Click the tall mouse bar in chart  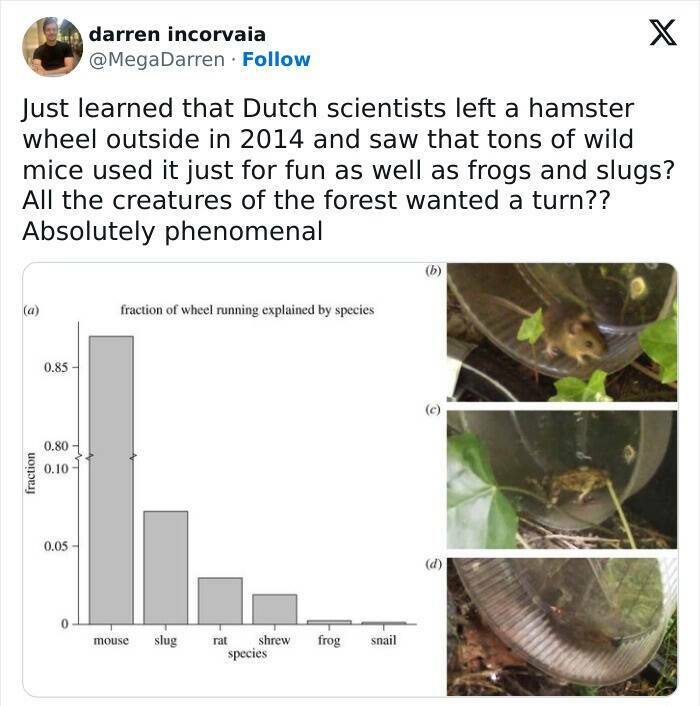point(111,478)
